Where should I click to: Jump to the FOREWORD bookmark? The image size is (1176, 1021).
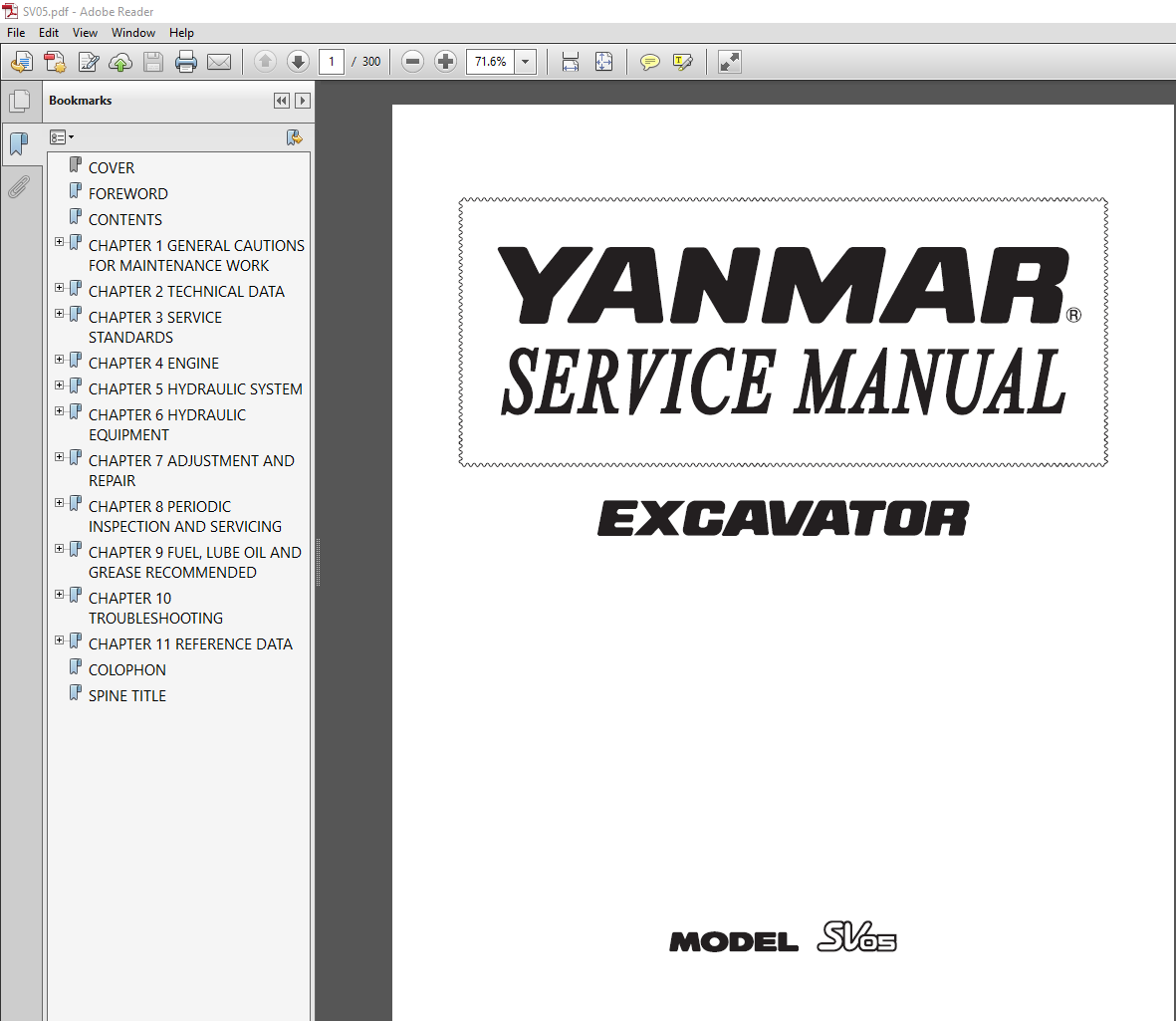[x=128, y=193]
